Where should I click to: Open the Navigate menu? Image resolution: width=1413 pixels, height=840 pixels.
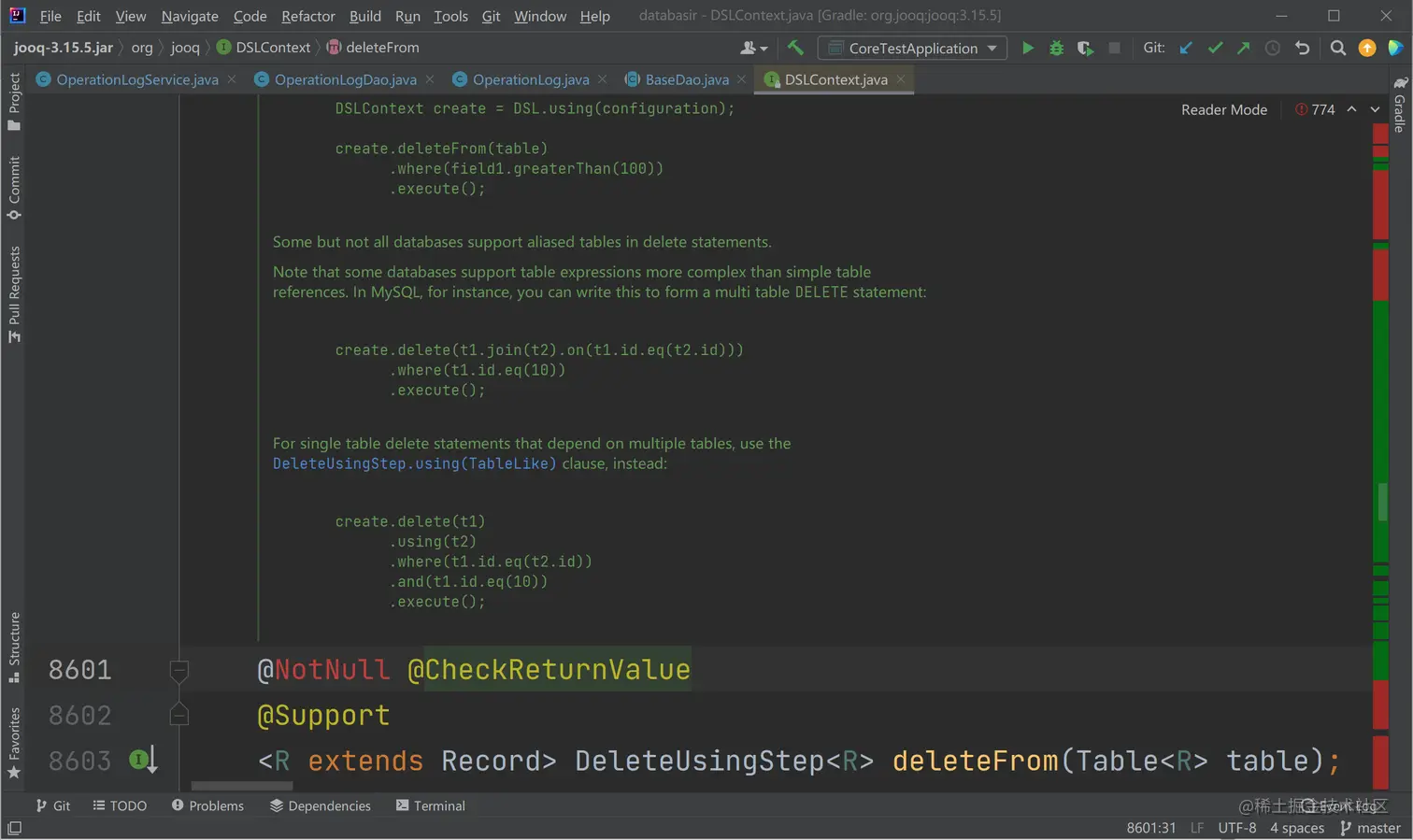point(190,16)
